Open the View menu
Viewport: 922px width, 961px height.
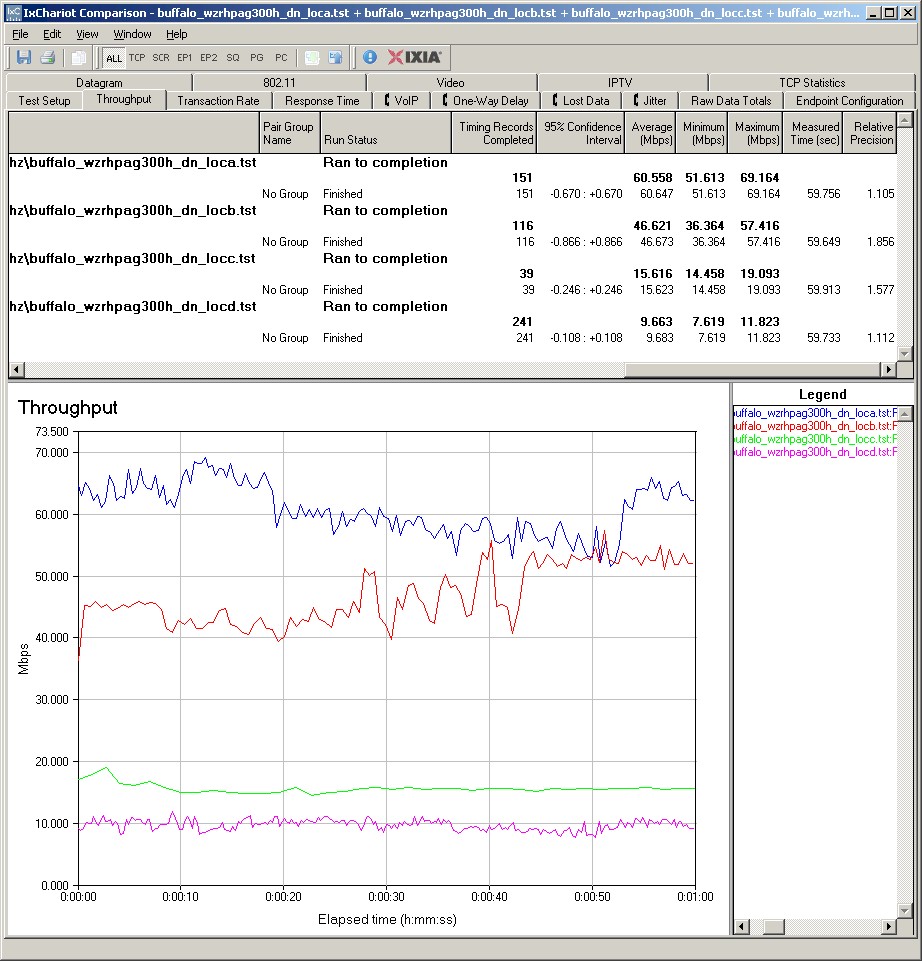(87, 34)
